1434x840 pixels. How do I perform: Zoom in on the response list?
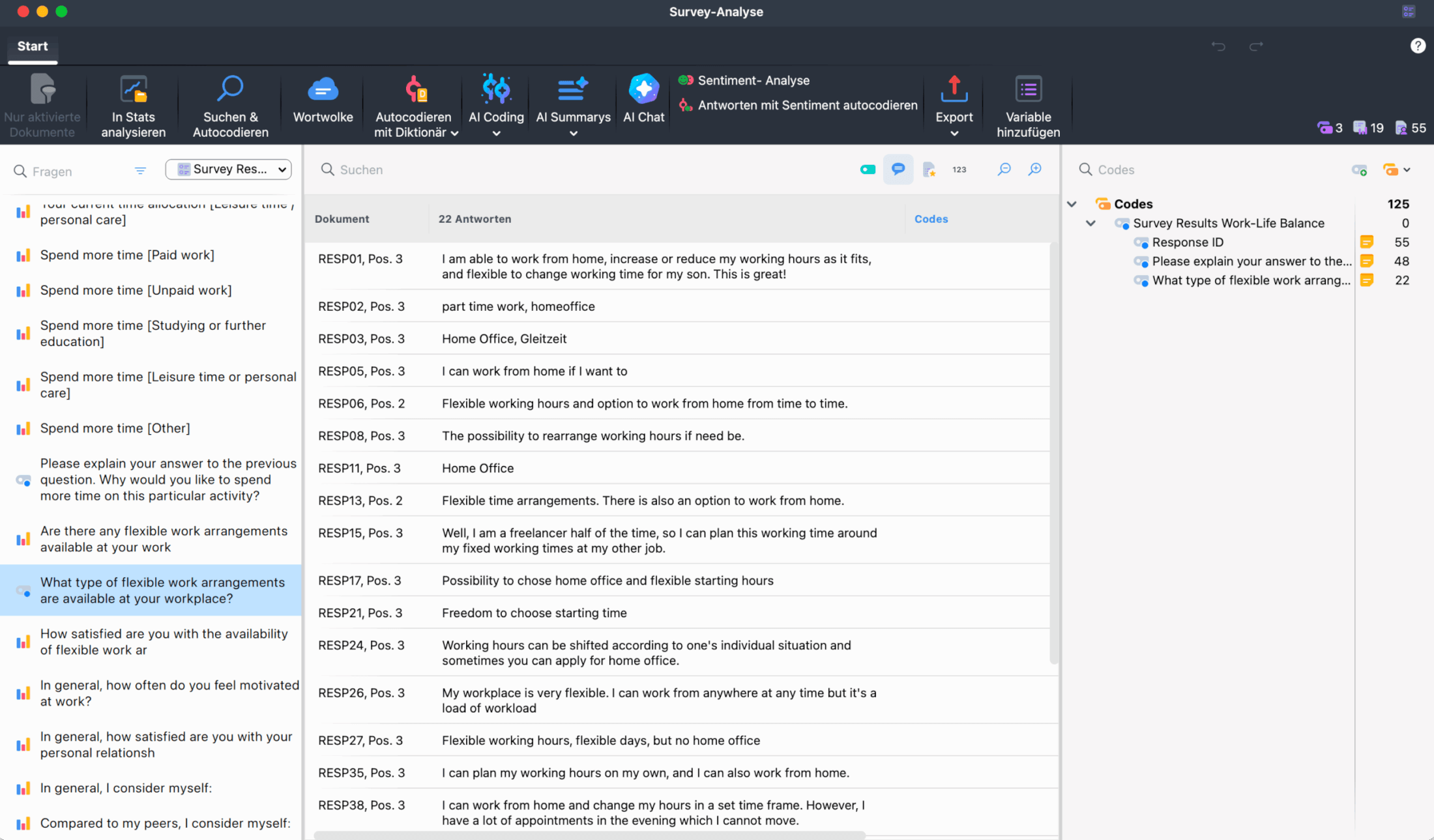pyautogui.click(x=1034, y=169)
